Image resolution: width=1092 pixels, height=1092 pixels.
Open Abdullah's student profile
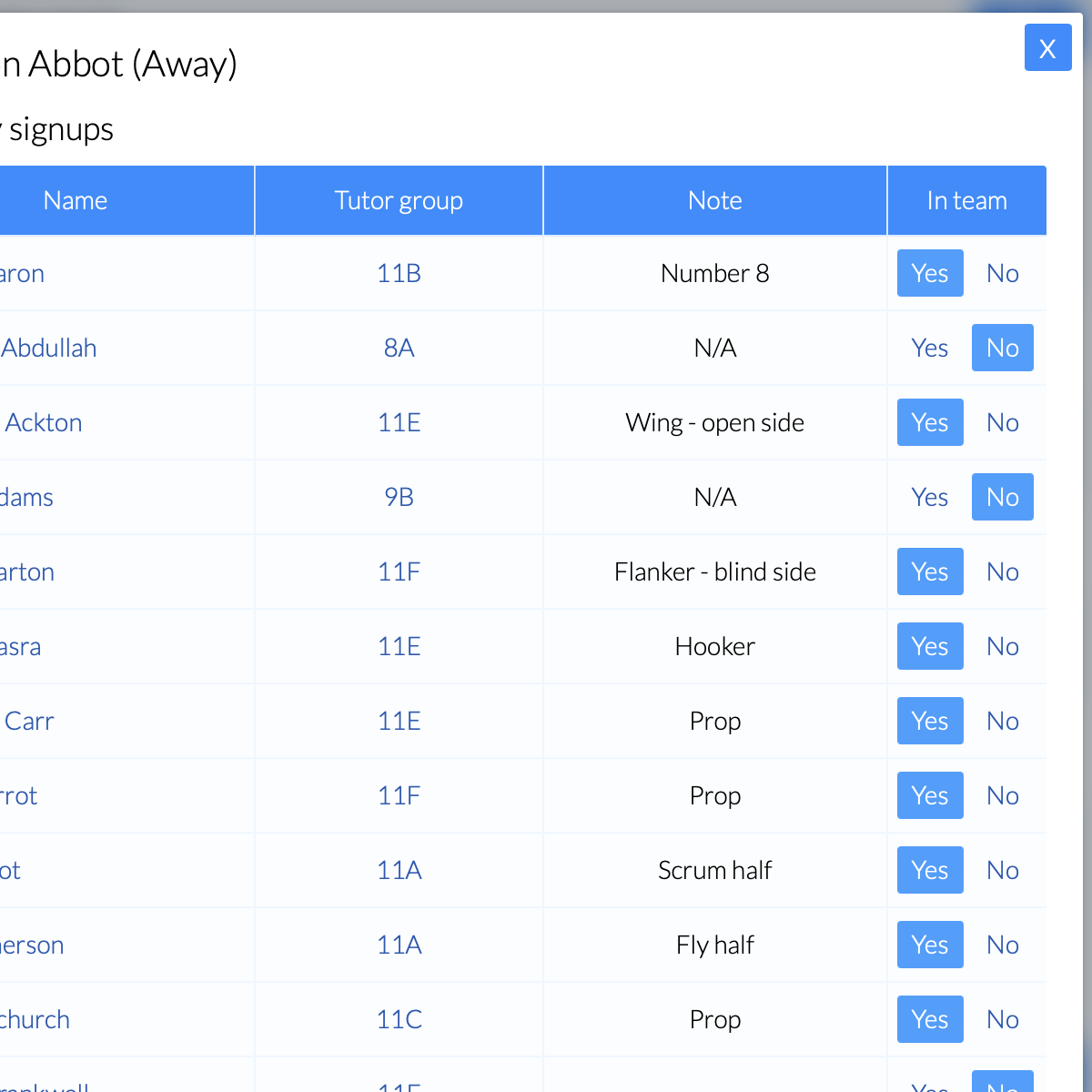pyautogui.click(x=49, y=348)
